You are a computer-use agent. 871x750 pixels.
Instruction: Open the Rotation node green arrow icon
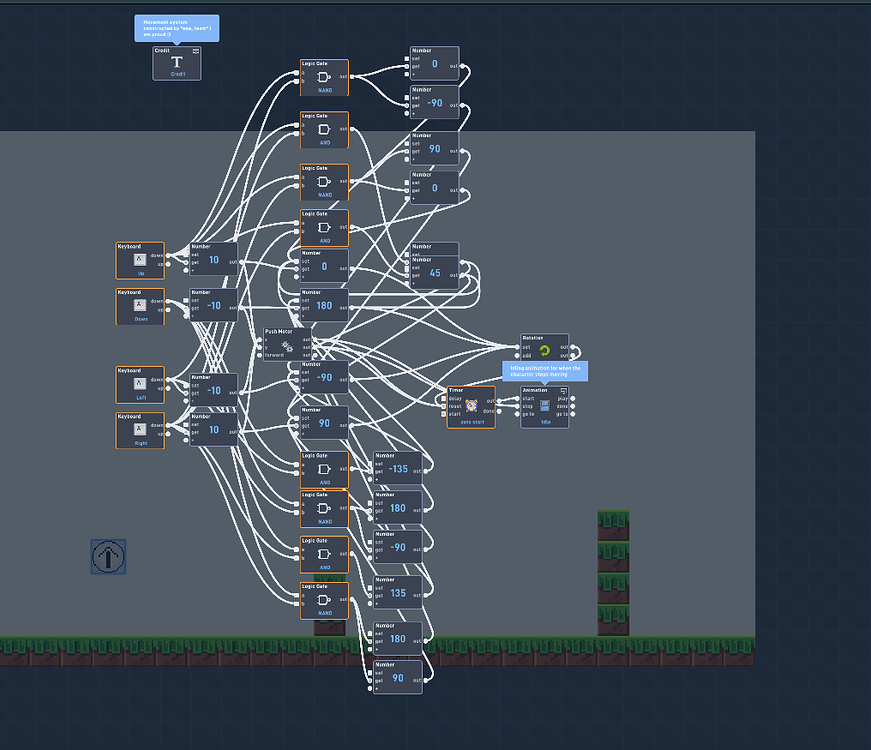[x=544, y=351]
